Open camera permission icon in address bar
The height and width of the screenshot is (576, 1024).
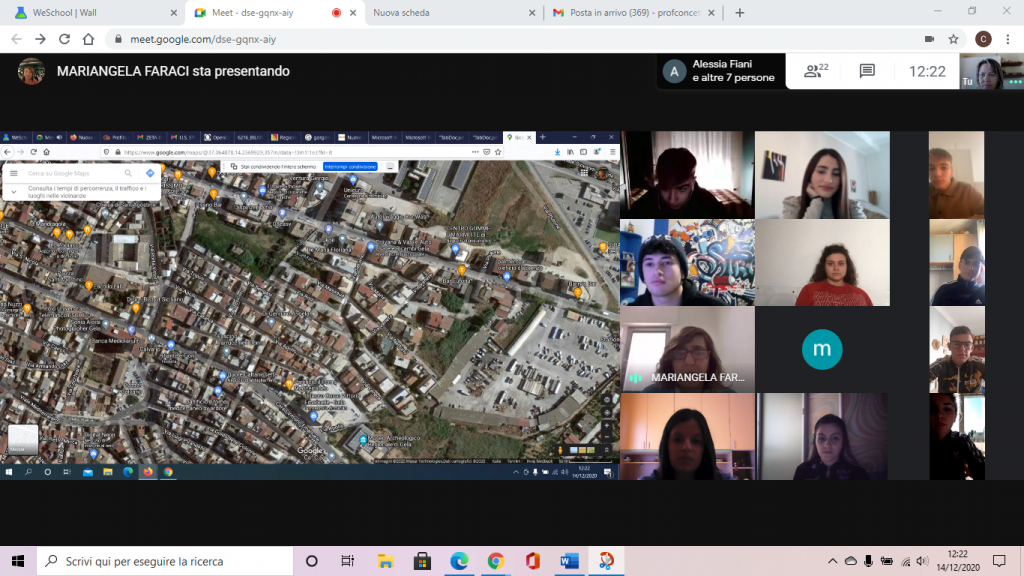click(x=929, y=39)
